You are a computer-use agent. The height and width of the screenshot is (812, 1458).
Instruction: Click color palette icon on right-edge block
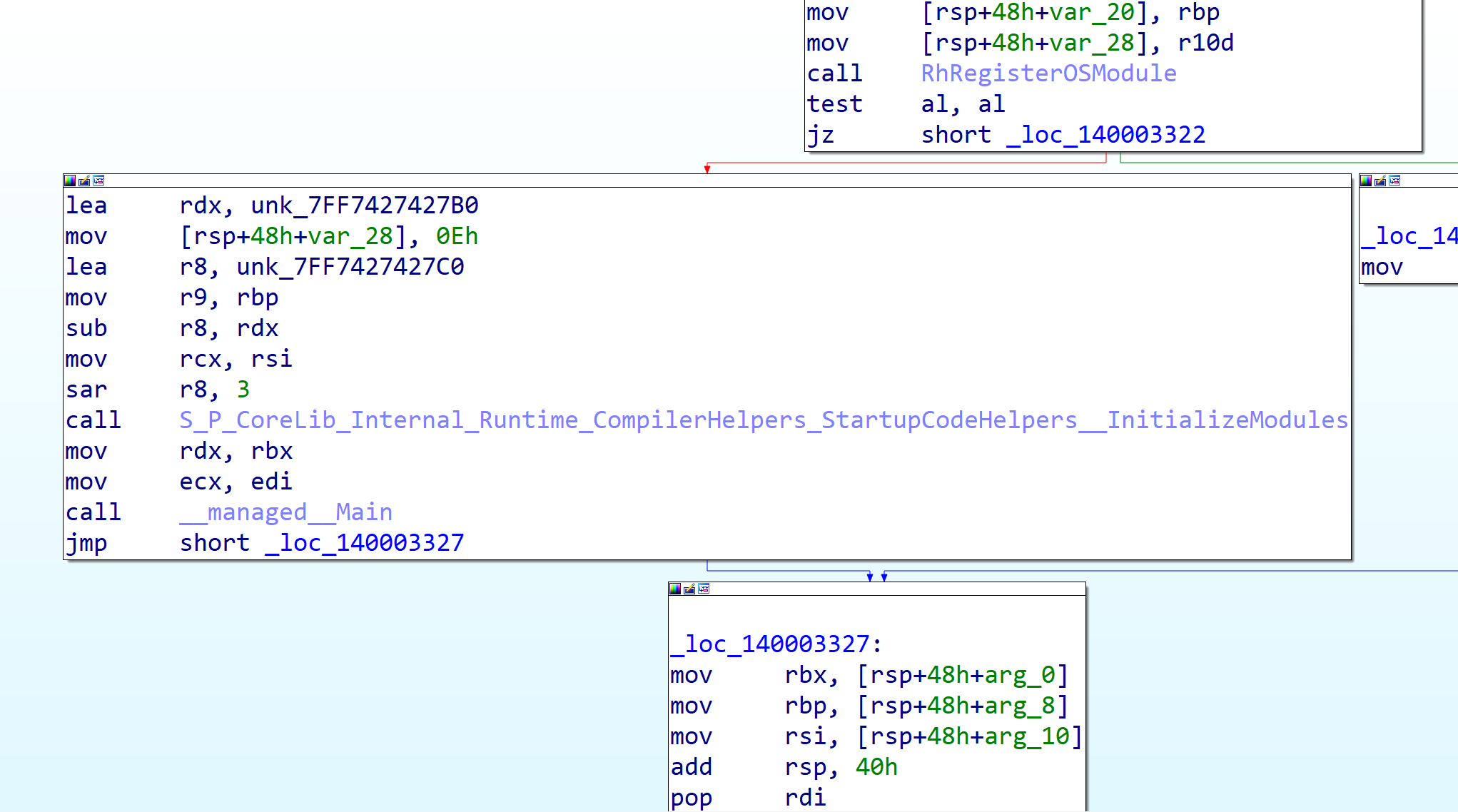(x=1366, y=181)
